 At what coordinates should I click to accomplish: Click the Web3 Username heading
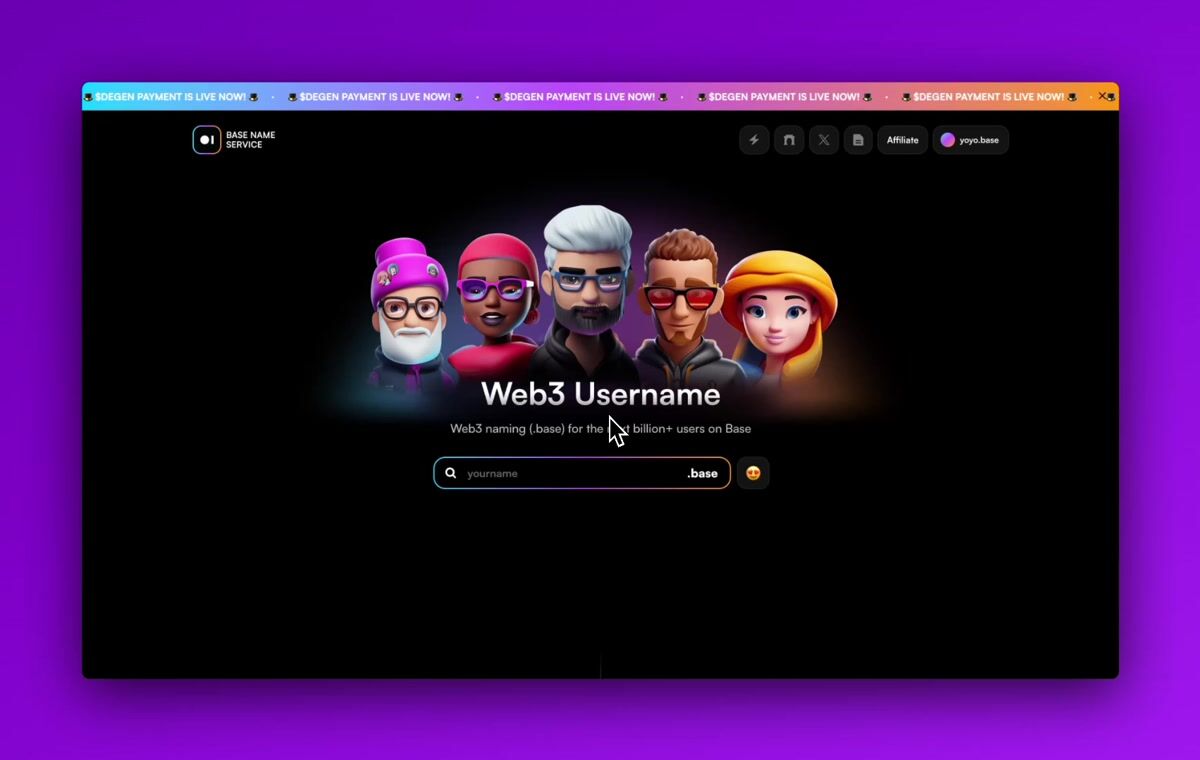(x=600, y=394)
